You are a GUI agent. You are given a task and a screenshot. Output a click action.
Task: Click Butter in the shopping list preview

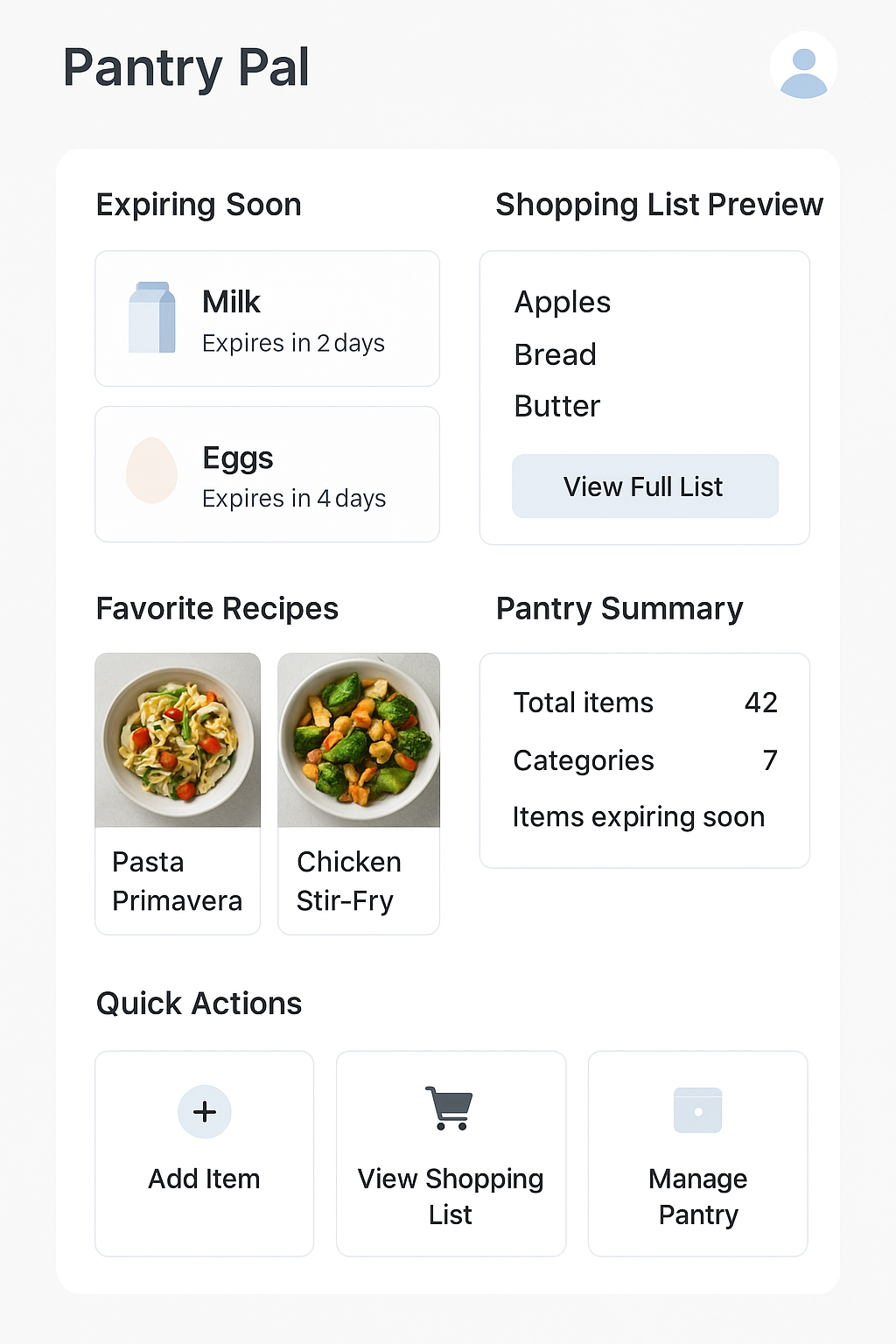[557, 407]
